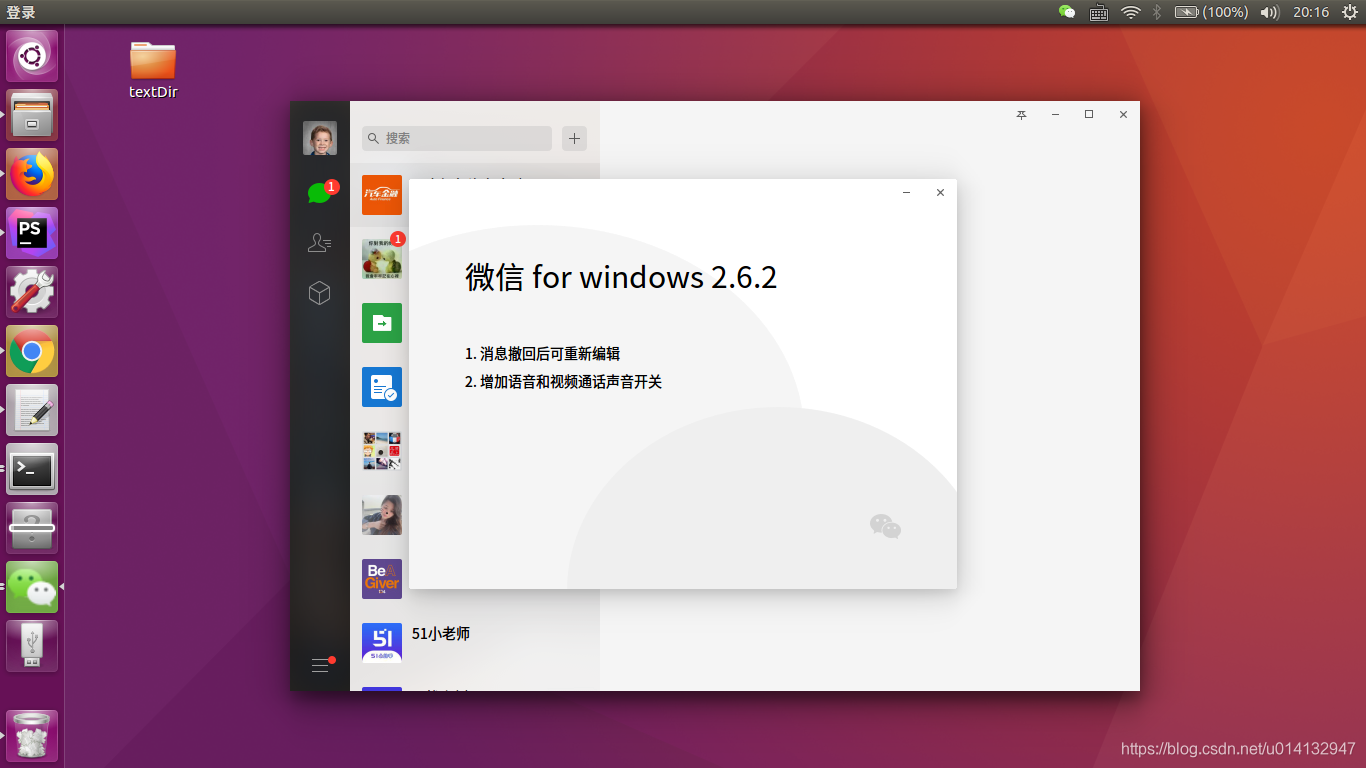Open the WeChat more-settings hamburger menu
This screenshot has width=1366, height=768.
coord(320,665)
